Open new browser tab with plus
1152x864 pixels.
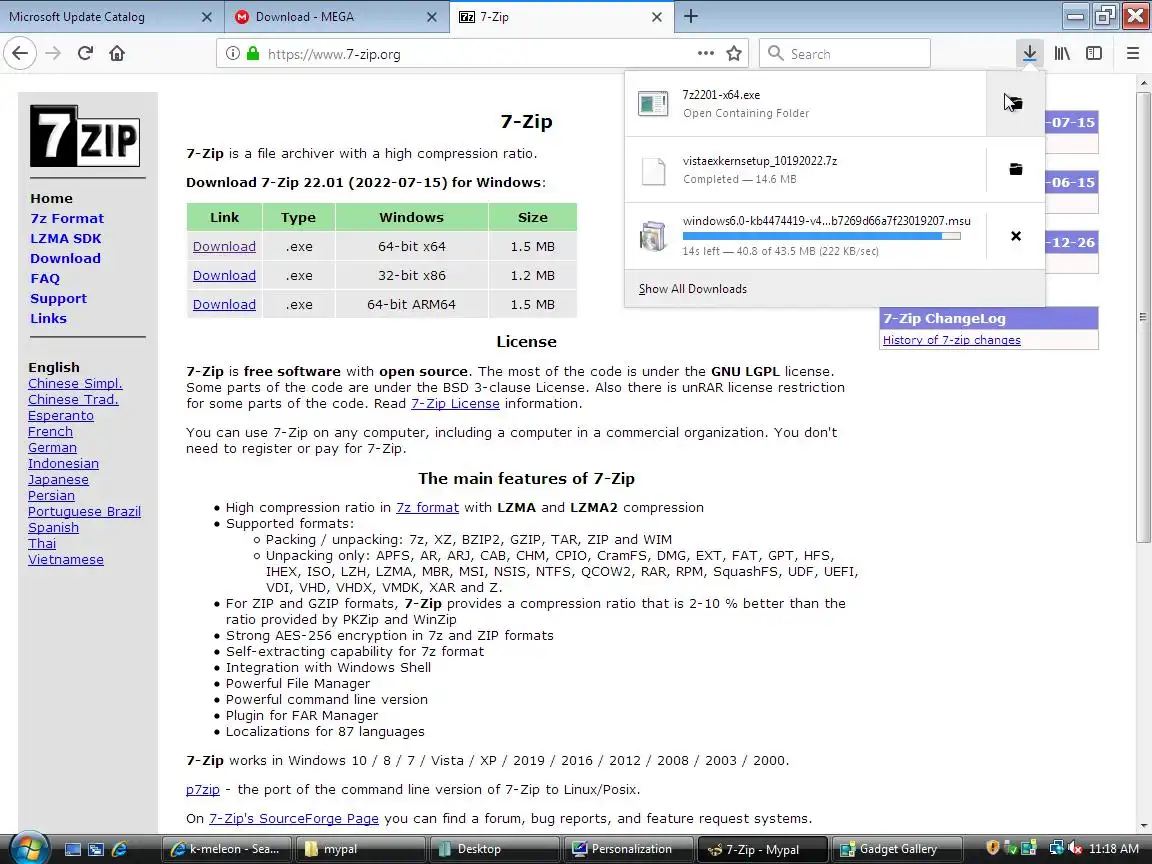[691, 16]
